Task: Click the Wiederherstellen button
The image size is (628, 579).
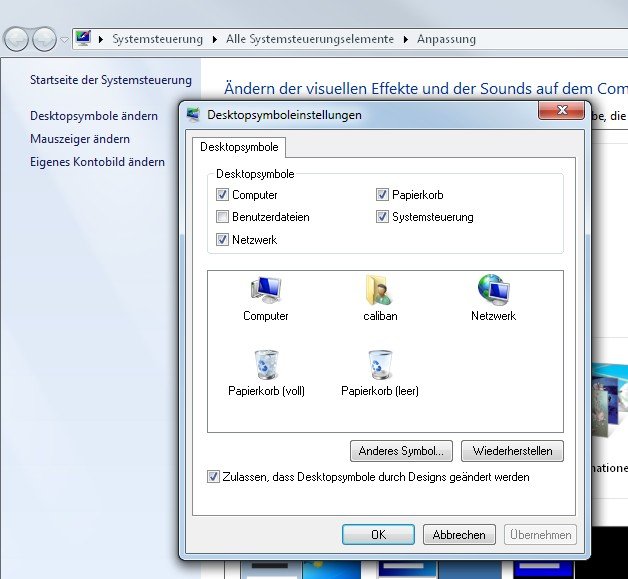Action: (x=512, y=451)
